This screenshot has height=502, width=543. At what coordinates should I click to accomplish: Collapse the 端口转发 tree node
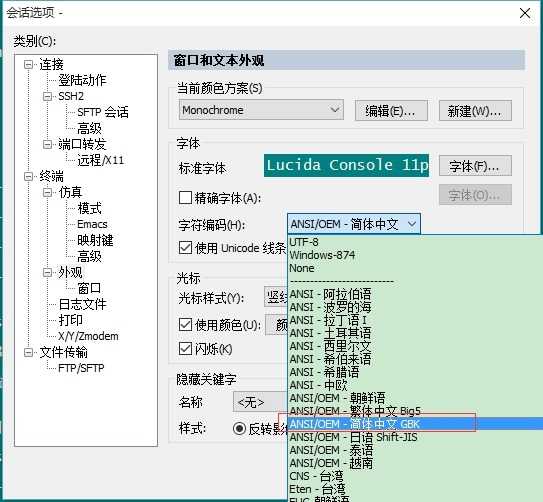click(x=47, y=144)
